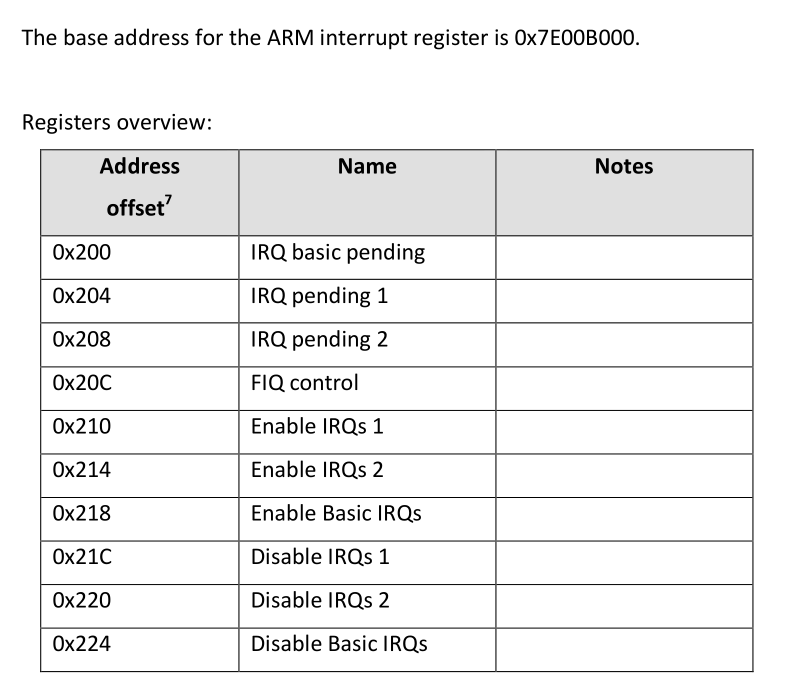
Task: Click the empty Notes cell for IRQ pending 2
Action: tap(623, 340)
